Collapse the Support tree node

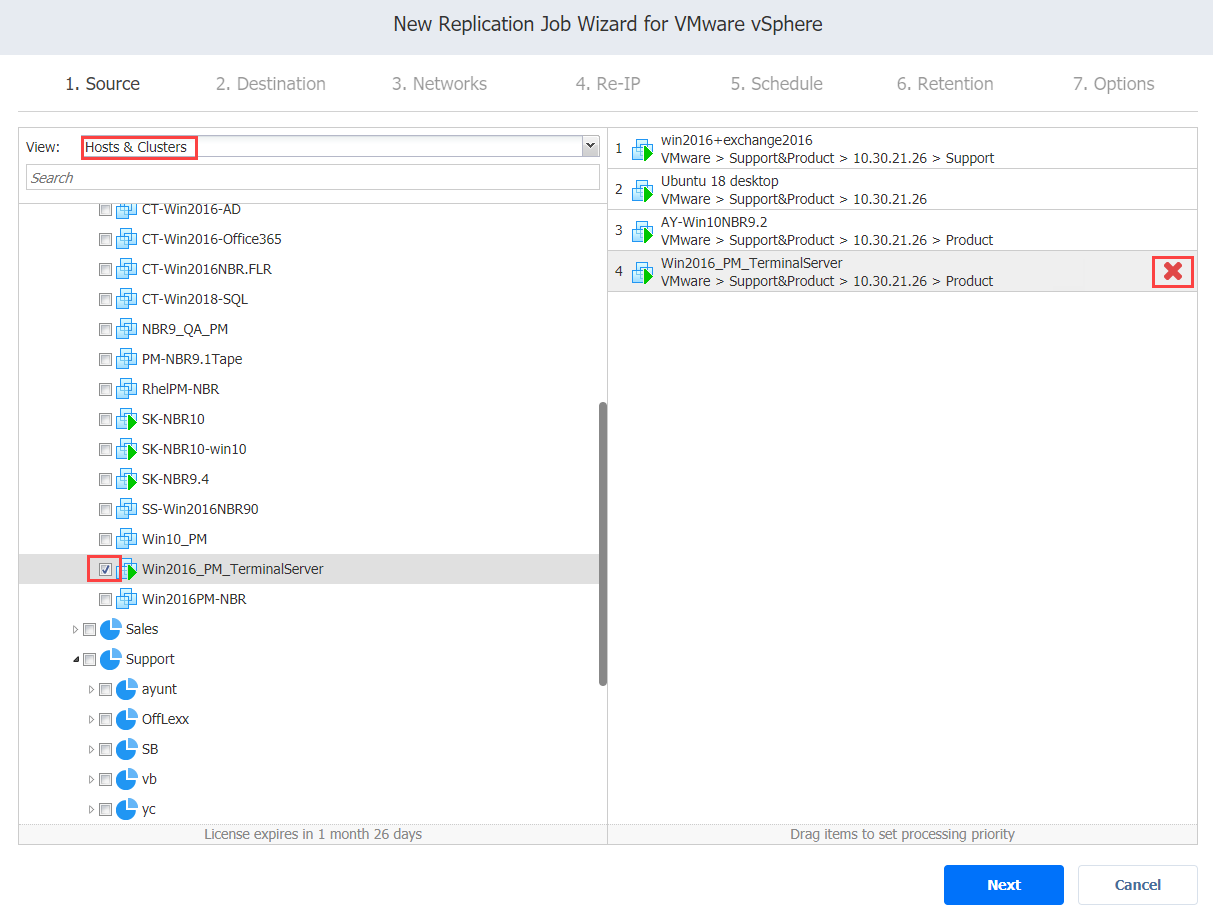(75, 660)
